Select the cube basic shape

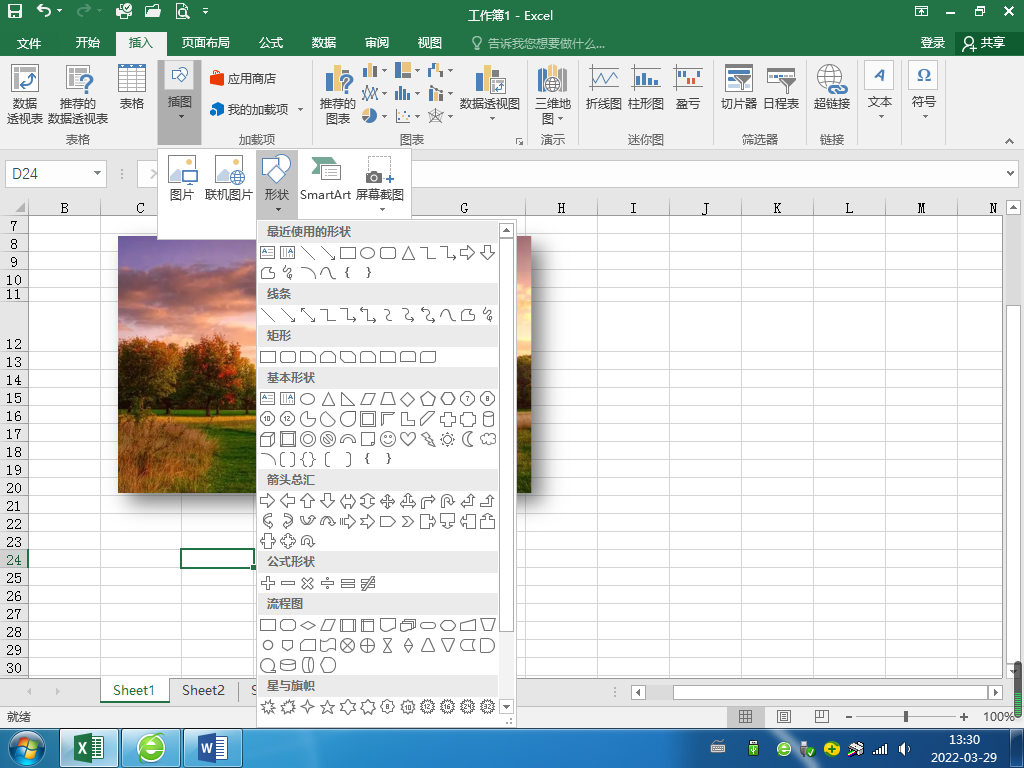point(268,439)
